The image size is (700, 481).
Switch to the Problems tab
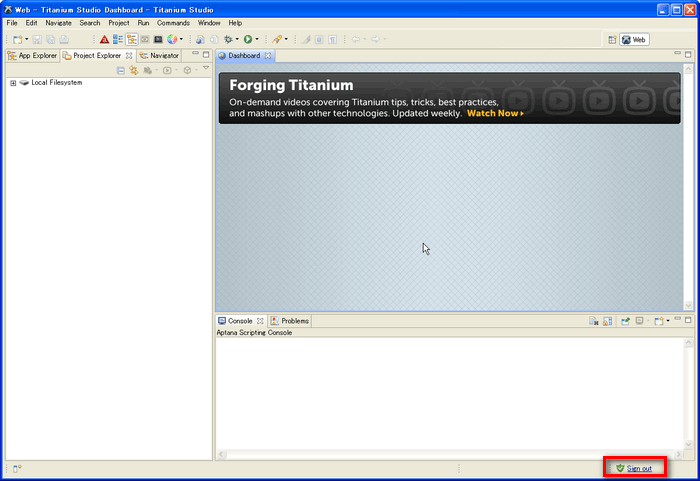point(290,321)
